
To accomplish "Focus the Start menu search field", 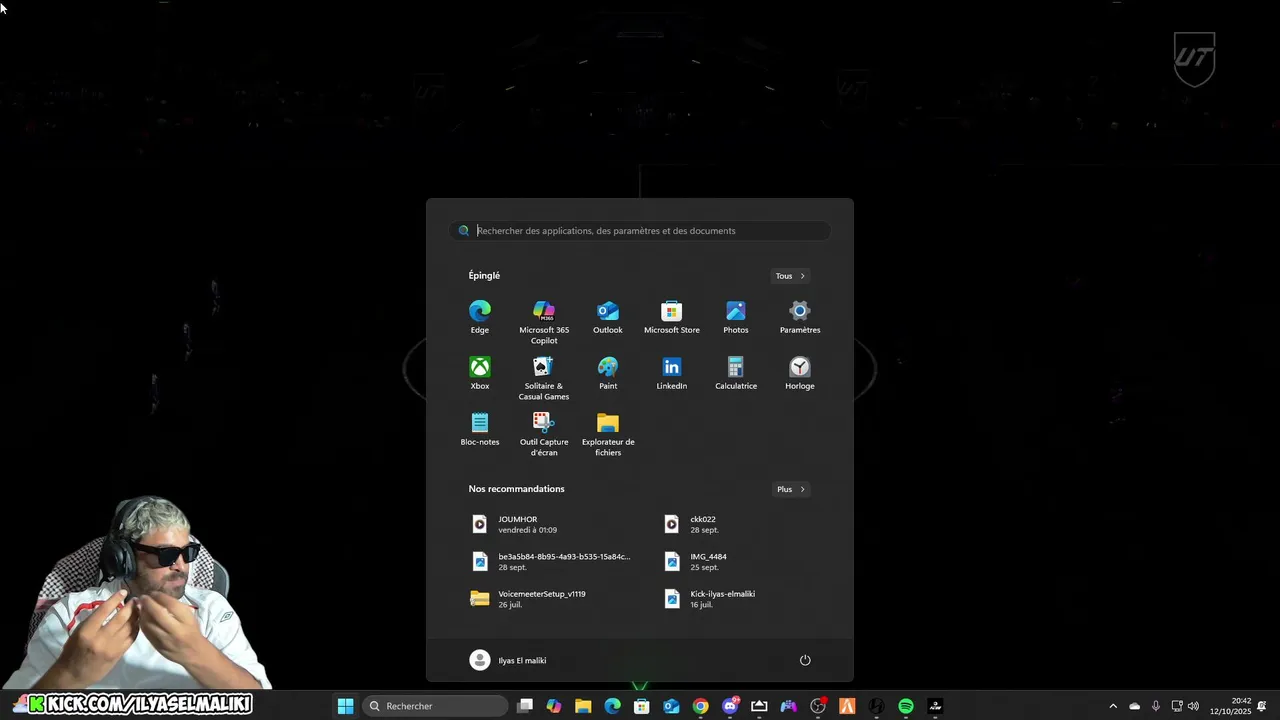I will tap(640, 231).
